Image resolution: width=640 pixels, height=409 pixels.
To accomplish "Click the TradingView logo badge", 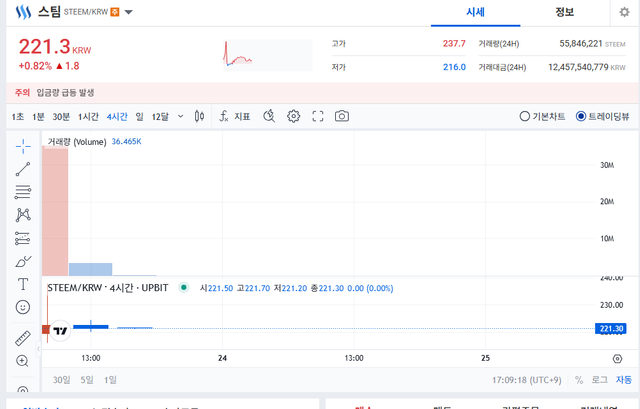I will (x=60, y=331).
